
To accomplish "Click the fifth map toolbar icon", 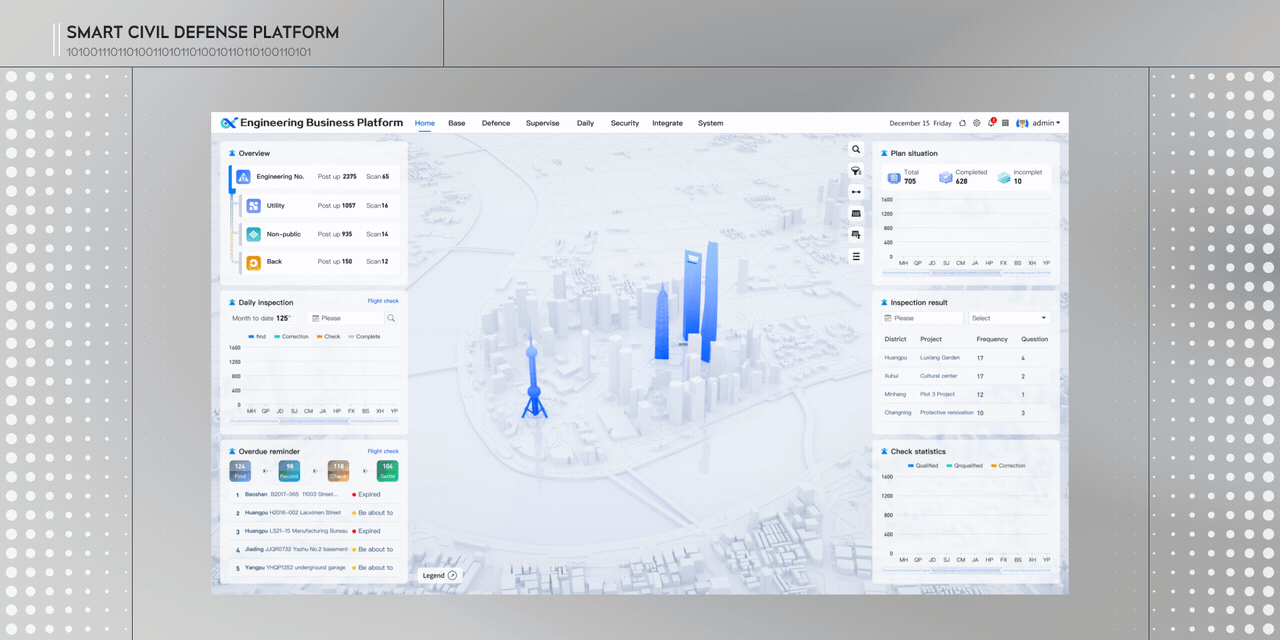I will (x=856, y=235).
